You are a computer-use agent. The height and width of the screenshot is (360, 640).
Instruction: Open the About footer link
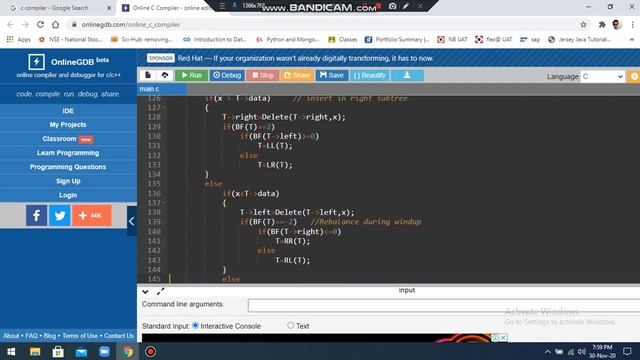(11, 336)
